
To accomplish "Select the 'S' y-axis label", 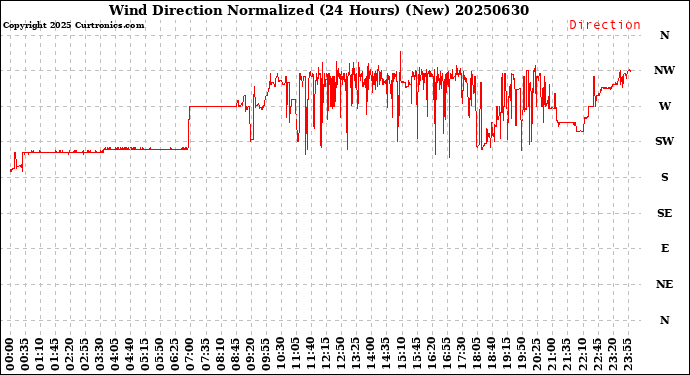I will [x=664, y=177].
